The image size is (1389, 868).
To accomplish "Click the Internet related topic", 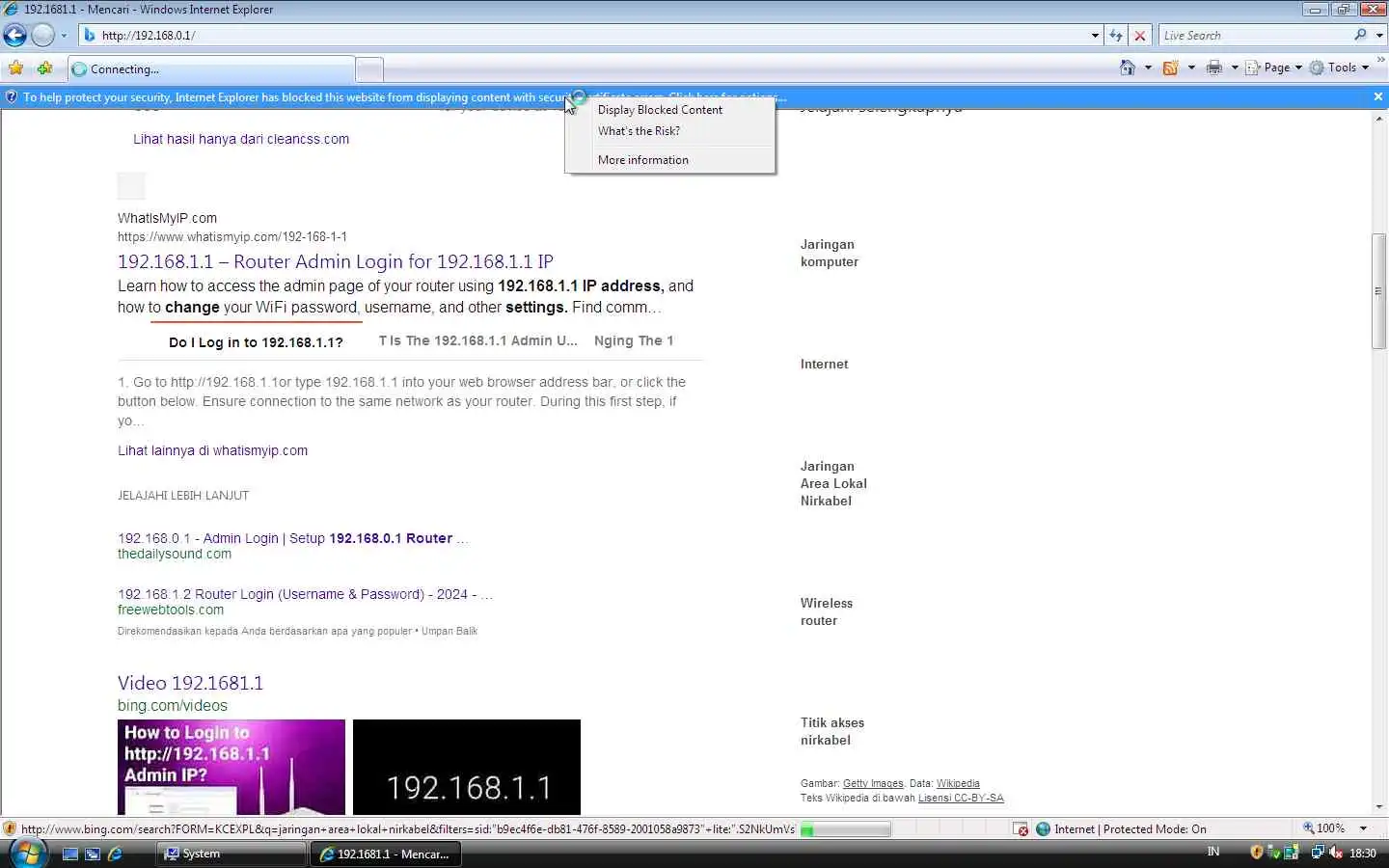I will pyautogui.click(x=825, y=364).
